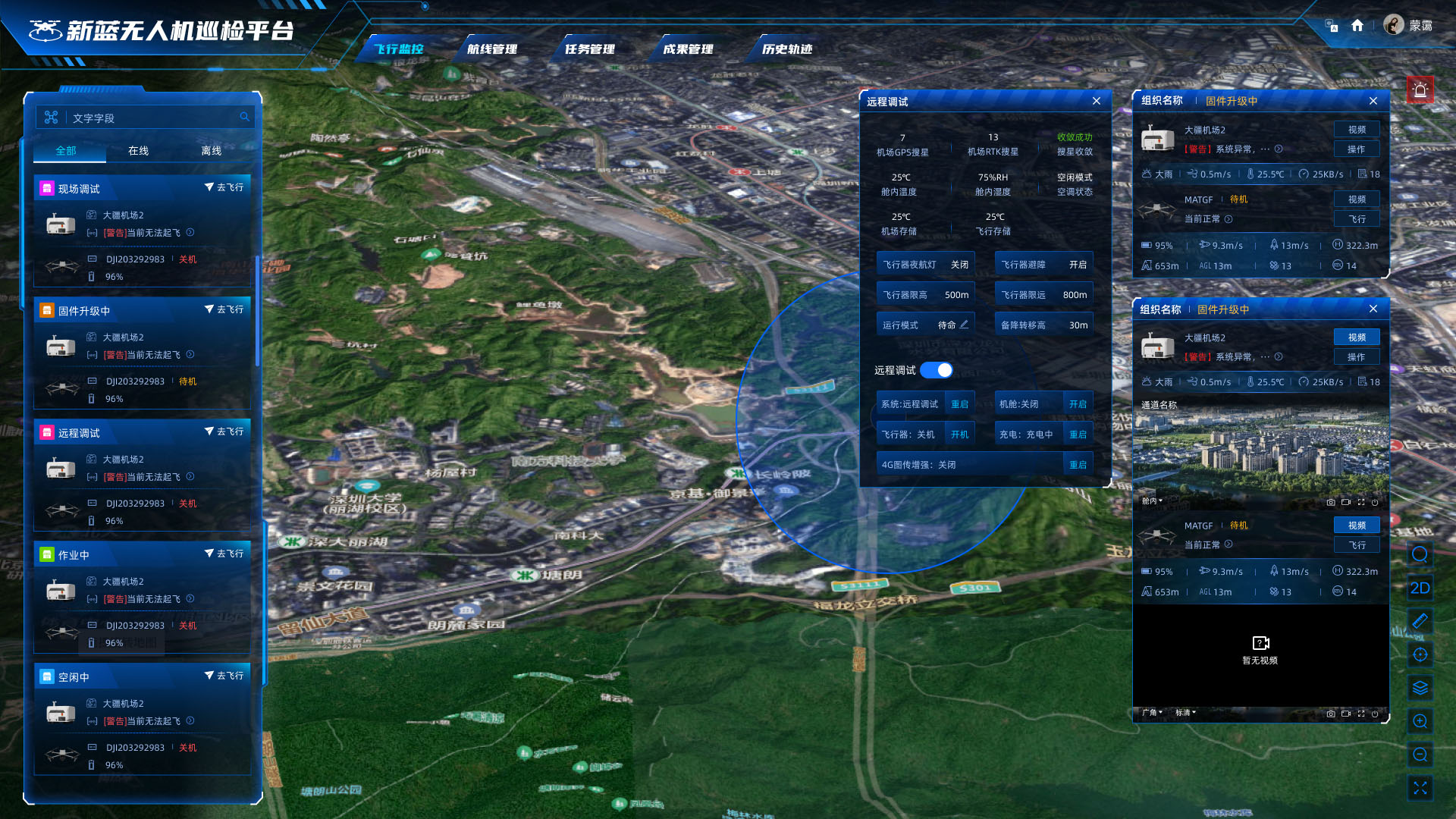Click the home icon in the header
Screen dimensions: 1456x819
(x=1357, y=26)
